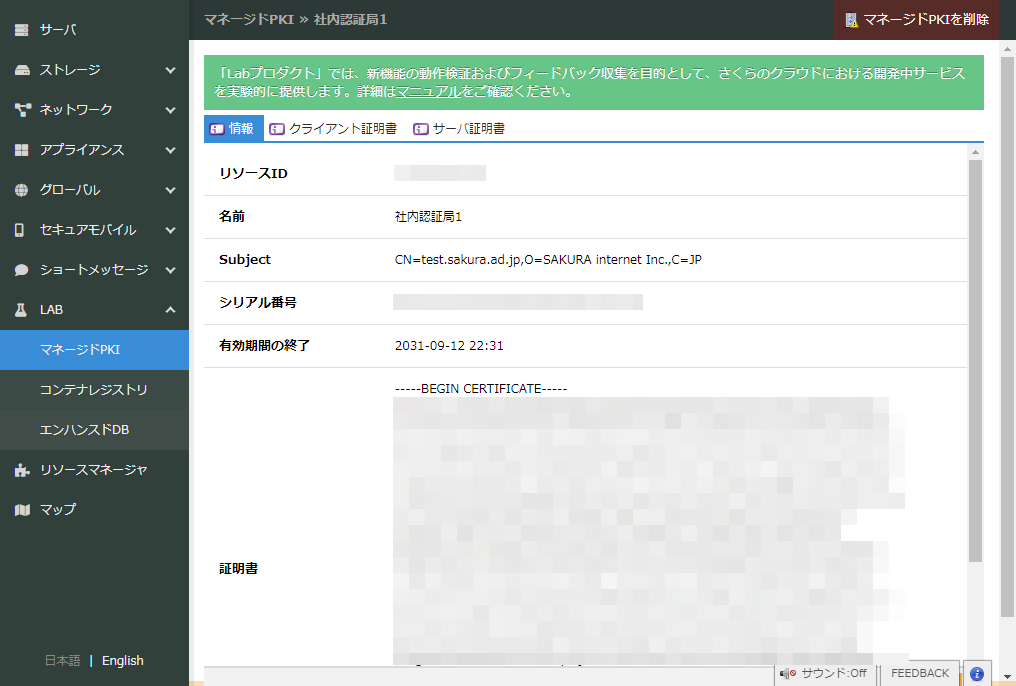Click the シリアル番号 label
Image resolution: width=1016 pixels, height=686 pixels.
tap(258, 303)
